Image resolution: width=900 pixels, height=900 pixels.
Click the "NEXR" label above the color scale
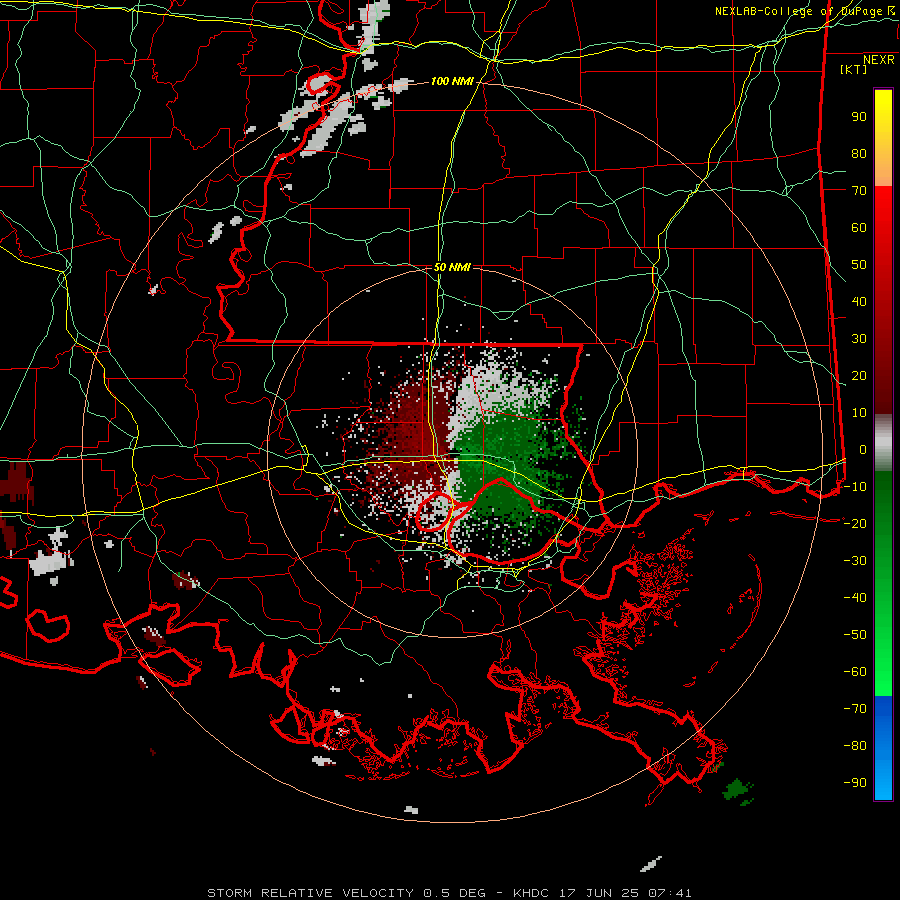tap(879, 60)
